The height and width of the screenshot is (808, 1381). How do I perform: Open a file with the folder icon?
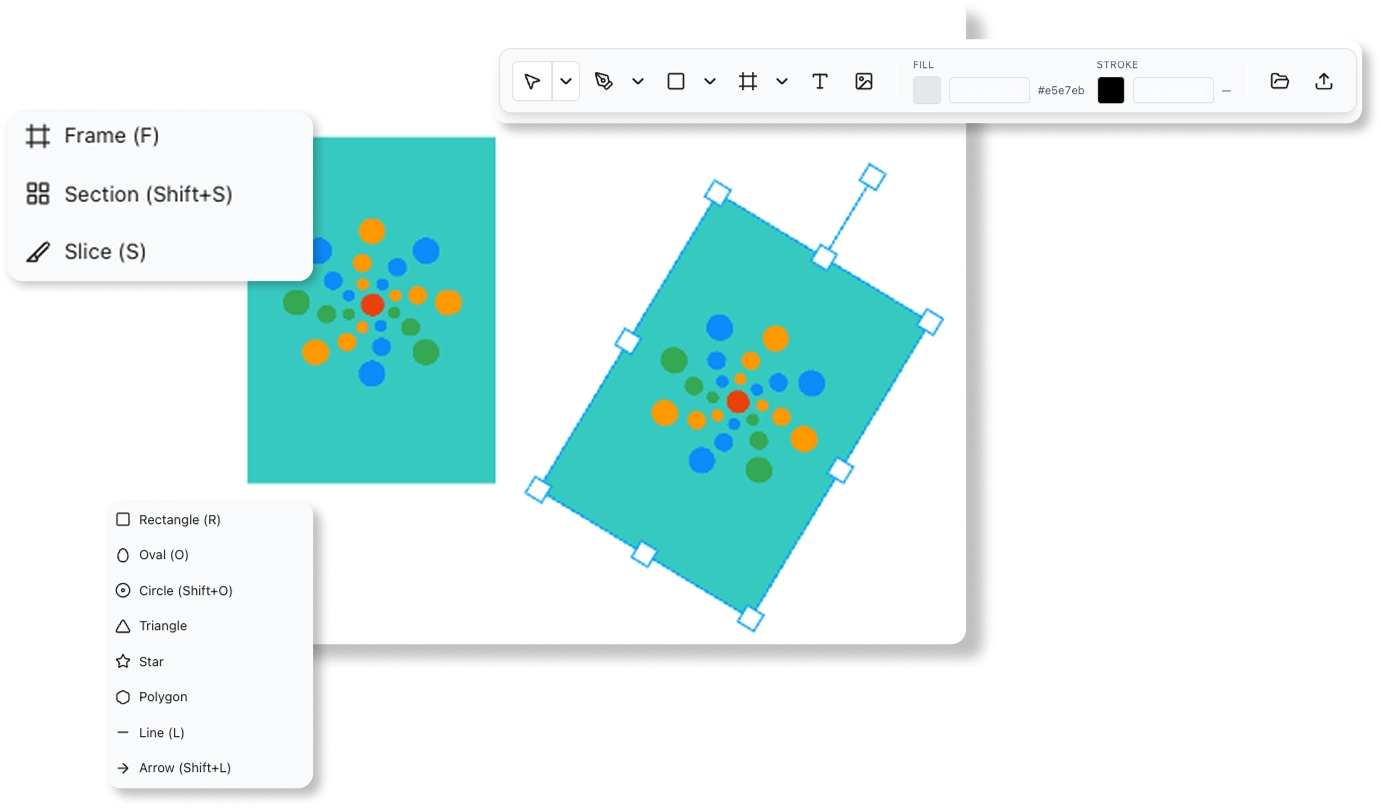pyautogui.click(x=1280, y=81)
